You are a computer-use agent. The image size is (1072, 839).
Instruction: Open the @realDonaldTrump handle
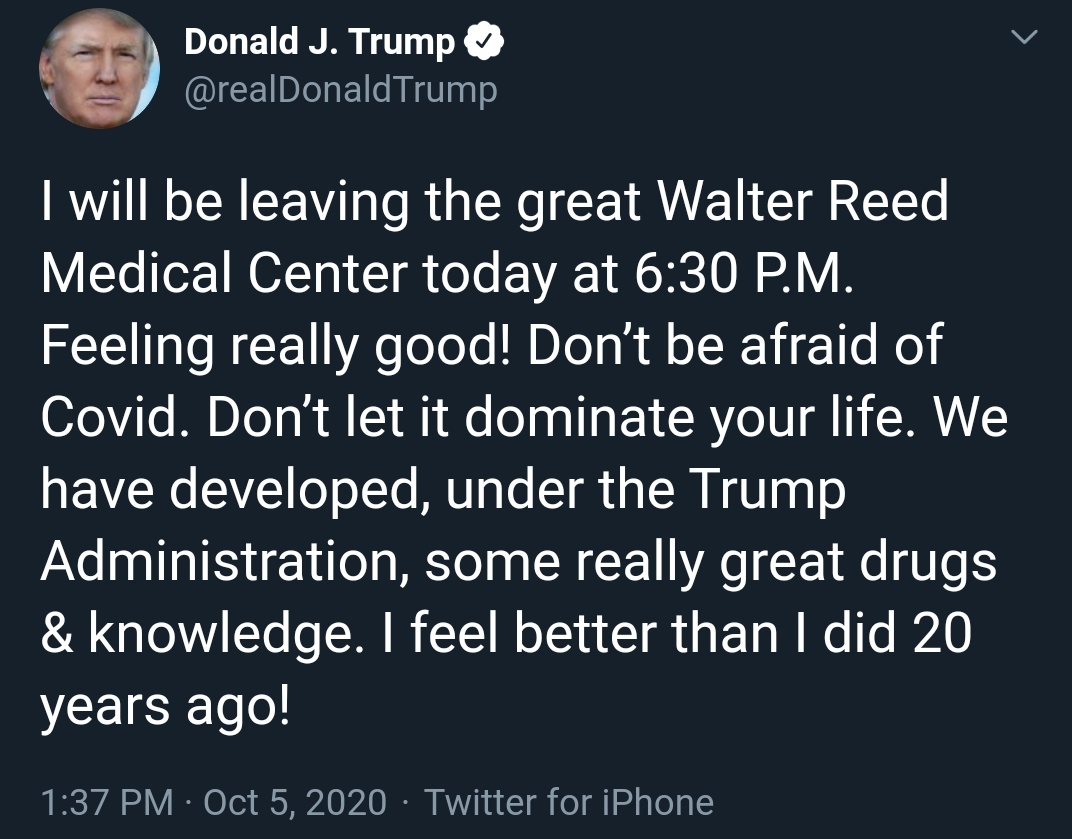[x=340, y=90]
